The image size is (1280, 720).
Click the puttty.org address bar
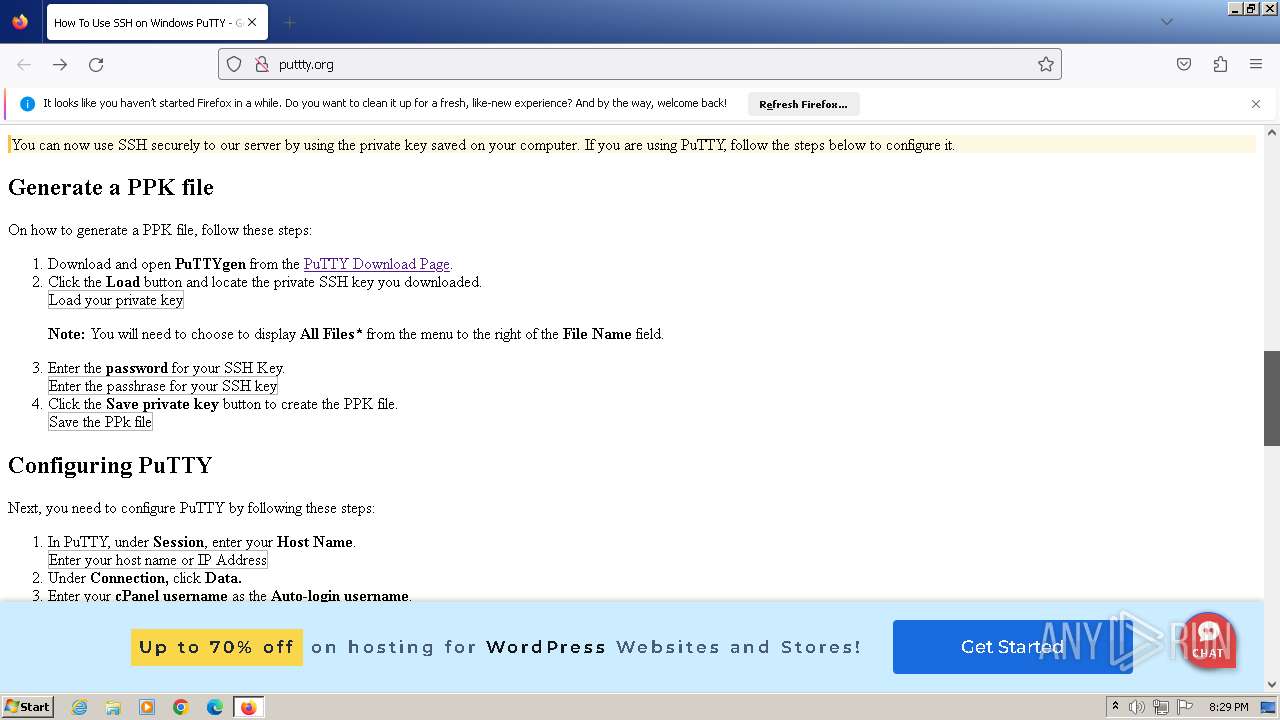coord(640,64)
